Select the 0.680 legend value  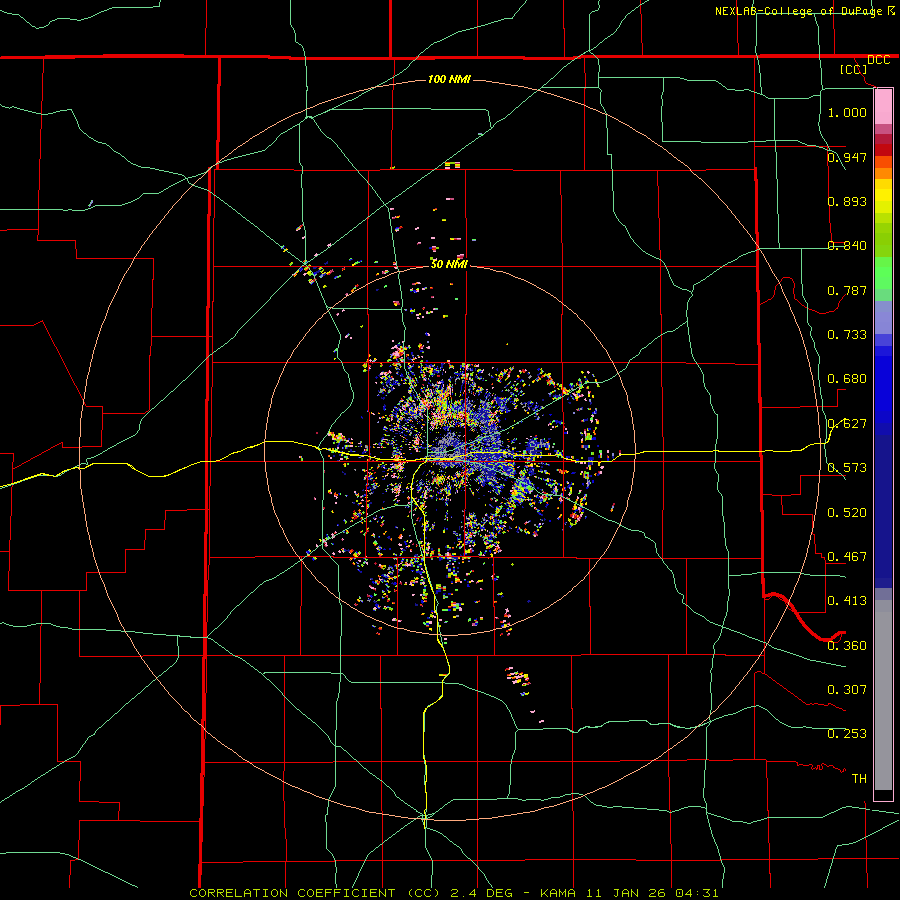coord(847,379)
